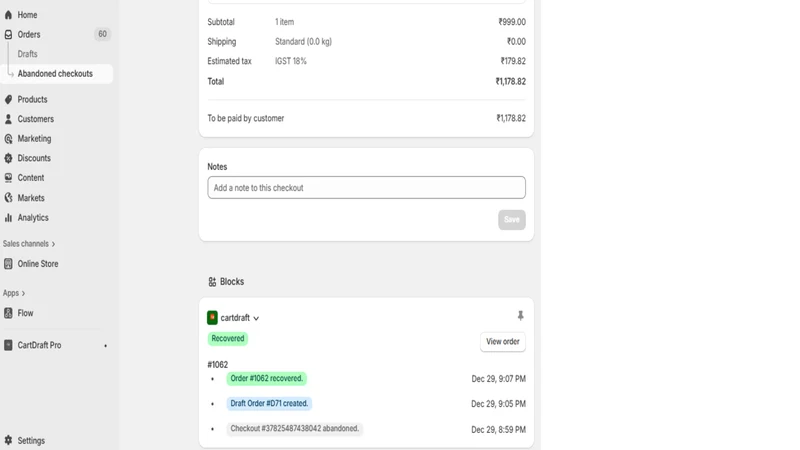Viewport: 800px width, 450px height.
Task: Click the To be paid by customer label
Action: (245, 118)
